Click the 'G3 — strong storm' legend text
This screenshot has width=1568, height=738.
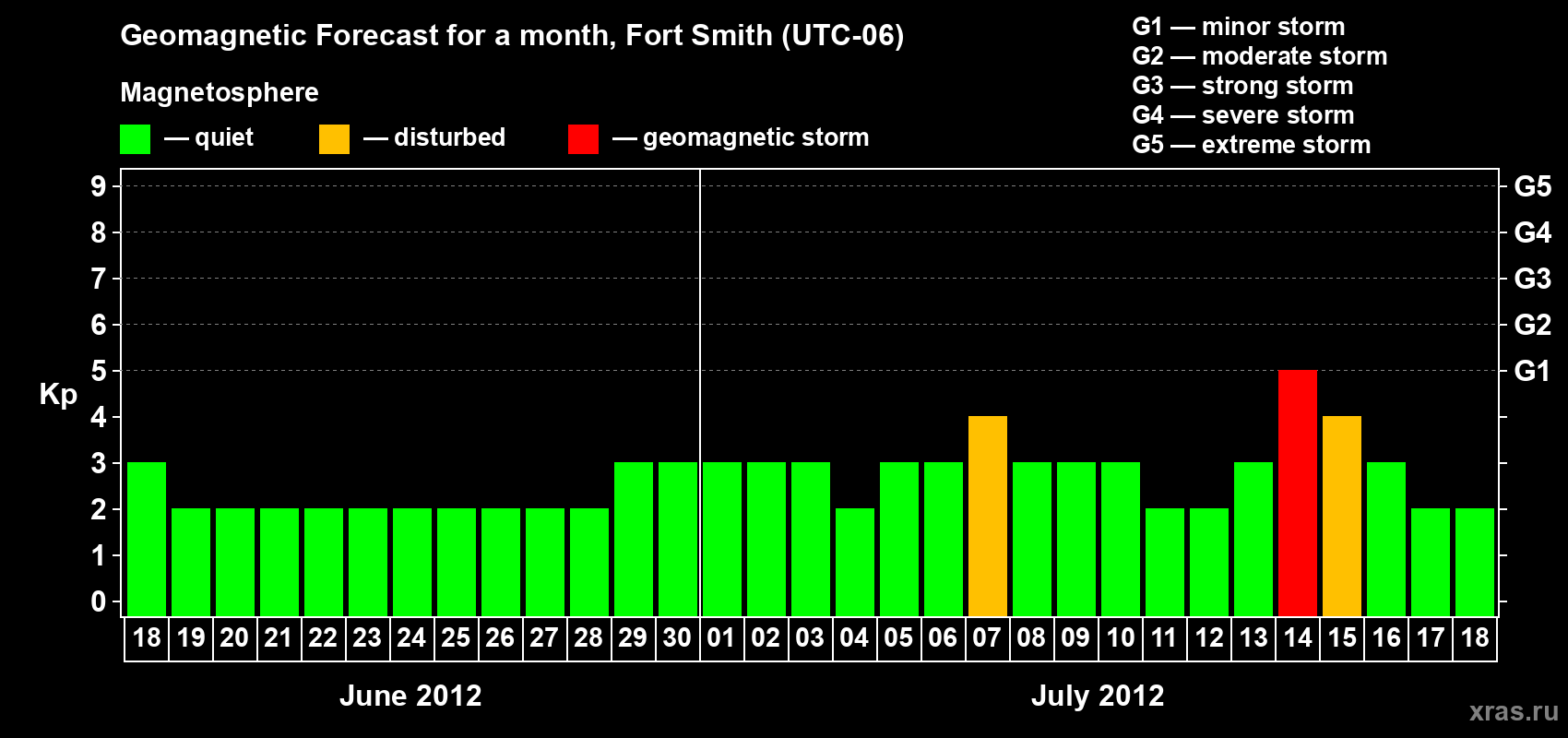click(1243, 86)
